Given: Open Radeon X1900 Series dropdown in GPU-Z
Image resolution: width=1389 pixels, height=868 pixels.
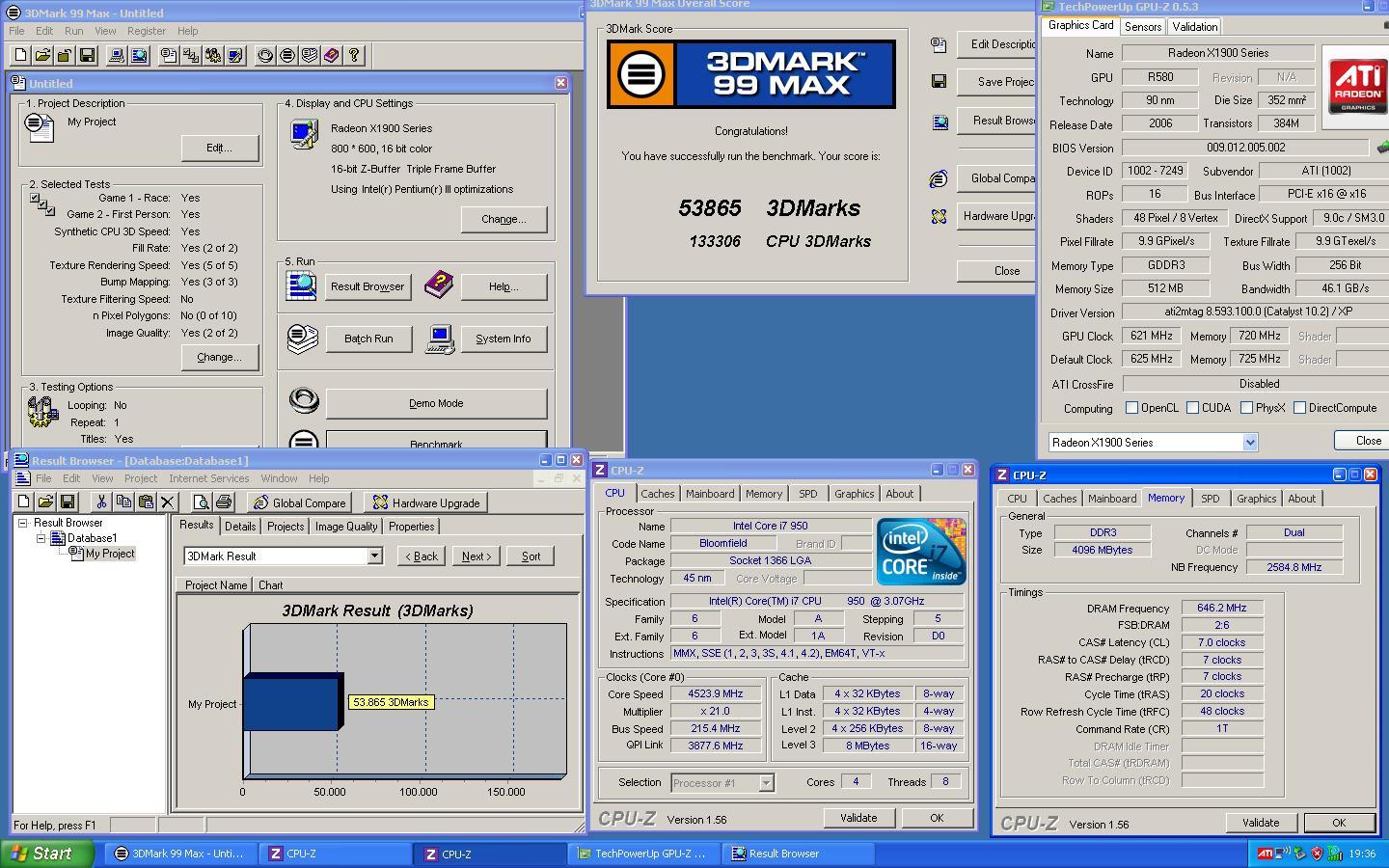Looking at the screenshot, I should tap(1250, 443).
